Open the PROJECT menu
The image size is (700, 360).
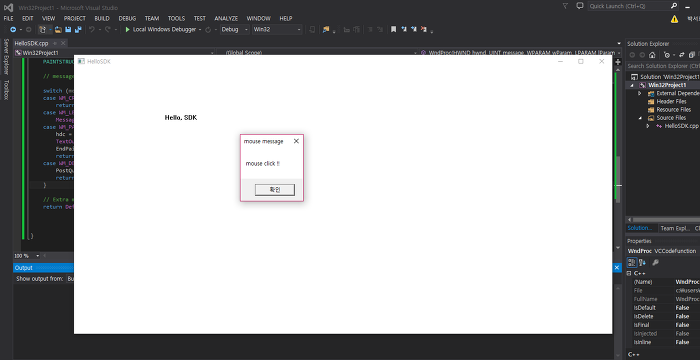pyautogui.click(x=75, y=18)
